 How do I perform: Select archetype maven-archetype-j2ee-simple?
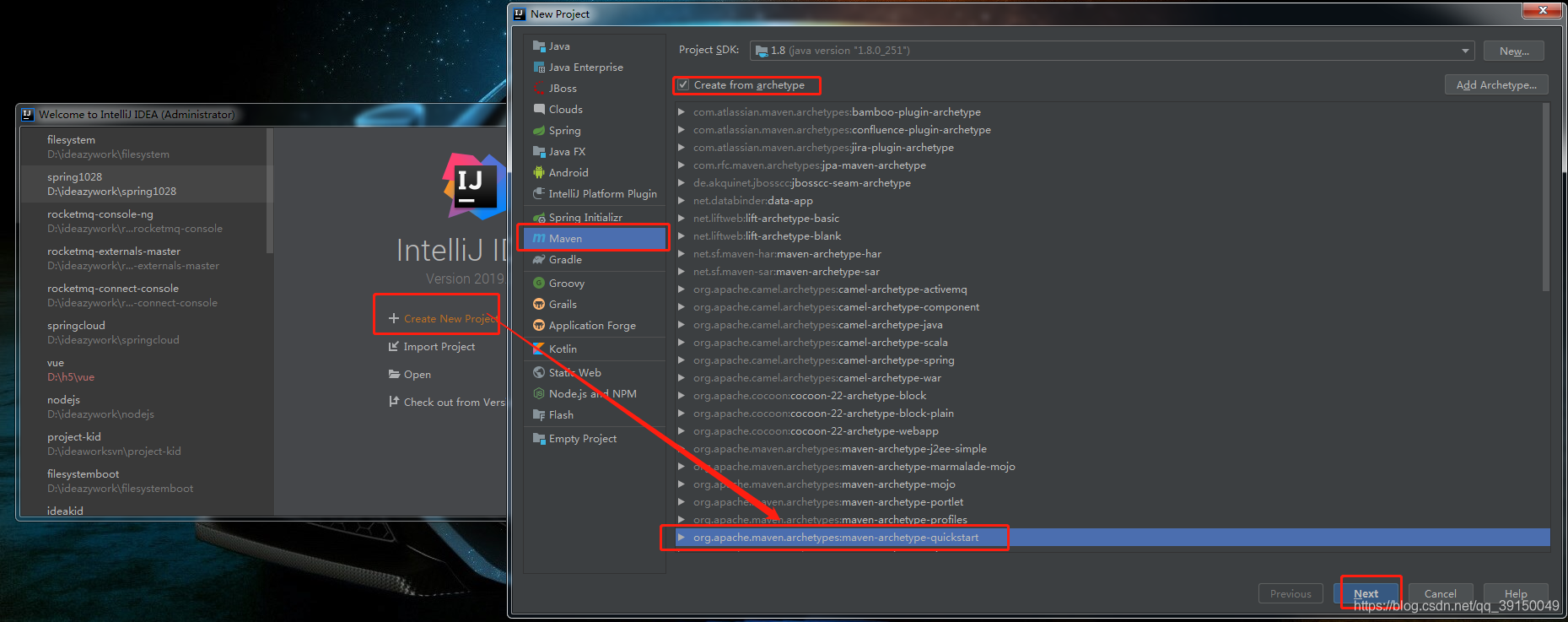pyautogui.click(x=840, y=449)
